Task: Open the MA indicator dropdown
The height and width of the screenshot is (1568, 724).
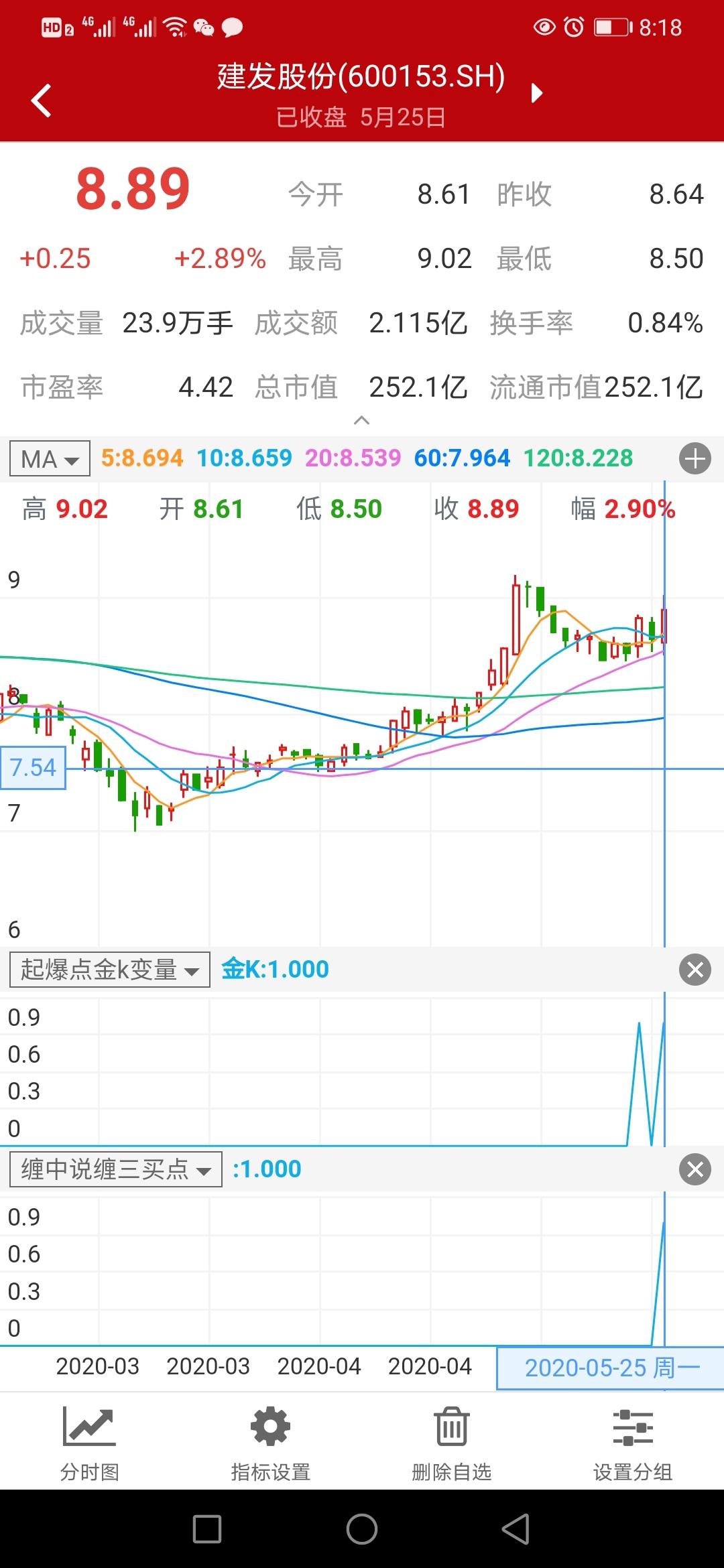Action: [x=50, y=459]
